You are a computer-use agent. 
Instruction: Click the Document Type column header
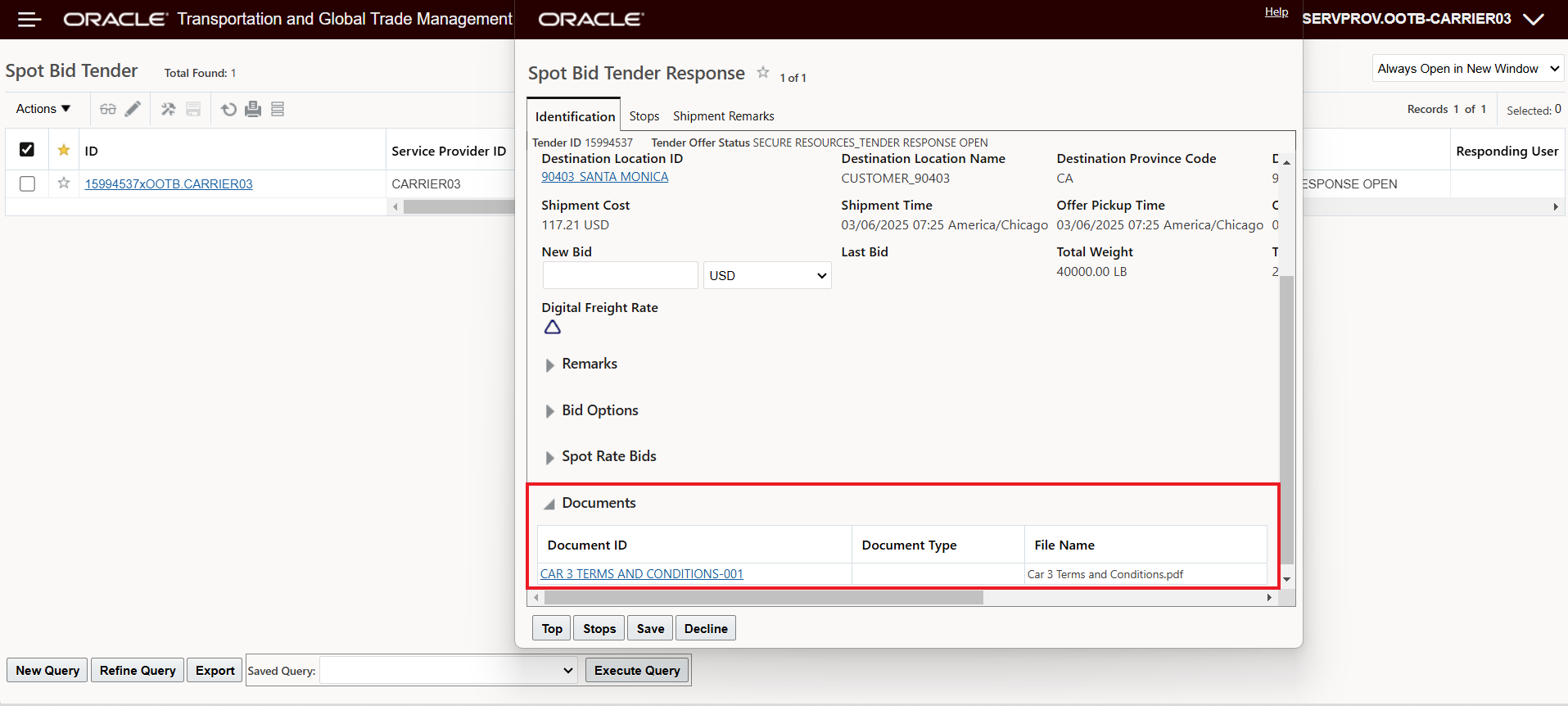tap(938, 545)
